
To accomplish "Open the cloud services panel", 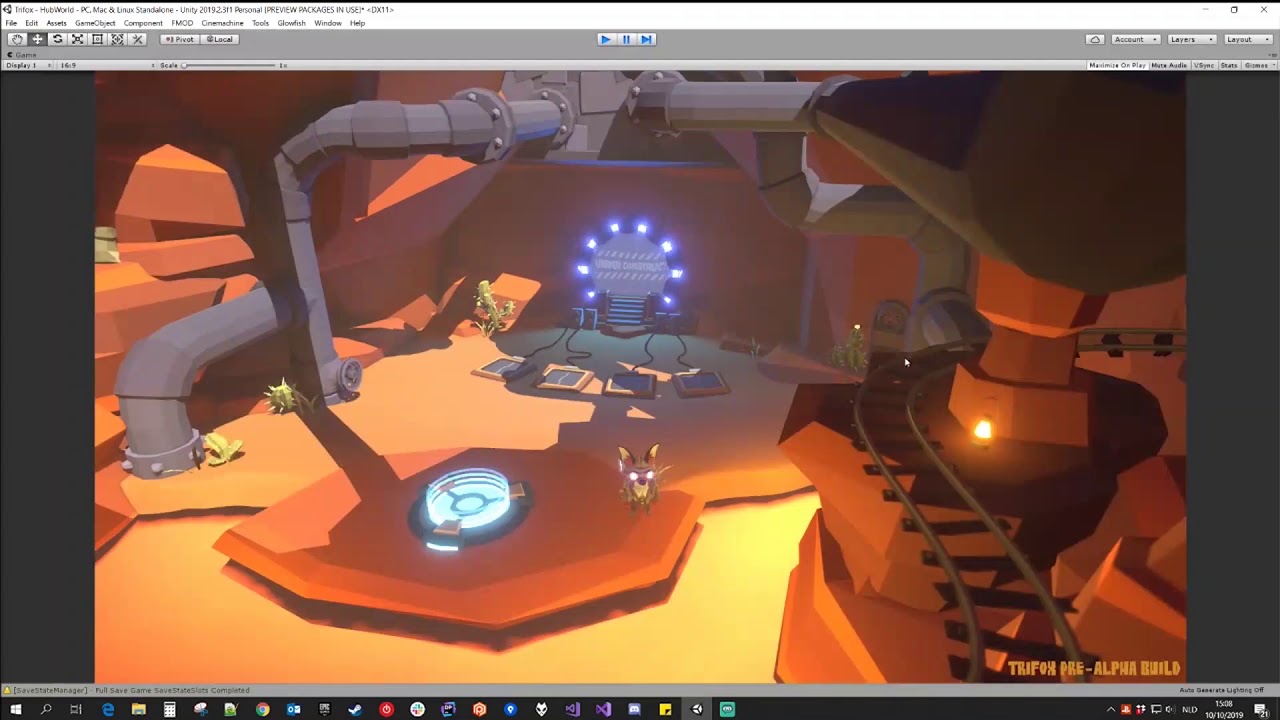I will 1095,39.
